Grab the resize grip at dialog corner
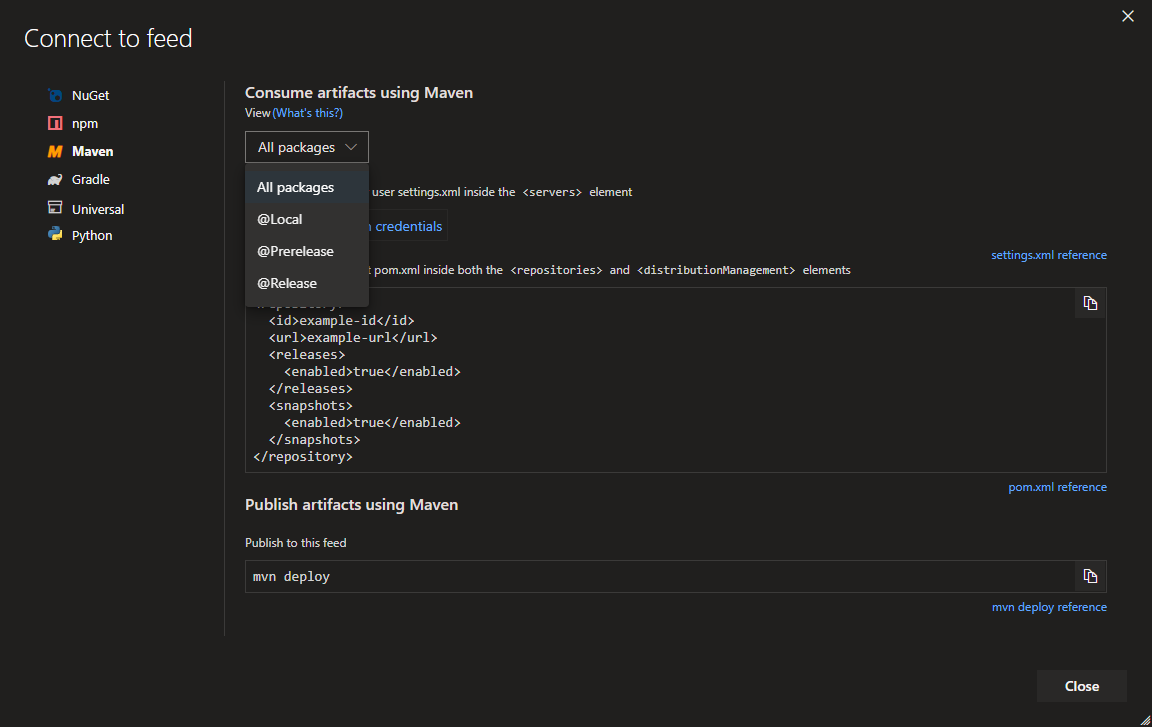 point(1145,720)
